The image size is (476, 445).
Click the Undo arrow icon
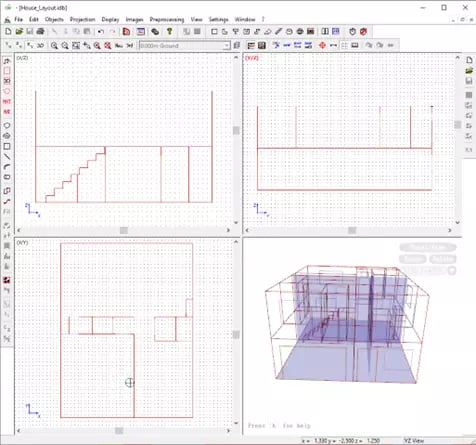pyautogui.click(x=101, y=32)
